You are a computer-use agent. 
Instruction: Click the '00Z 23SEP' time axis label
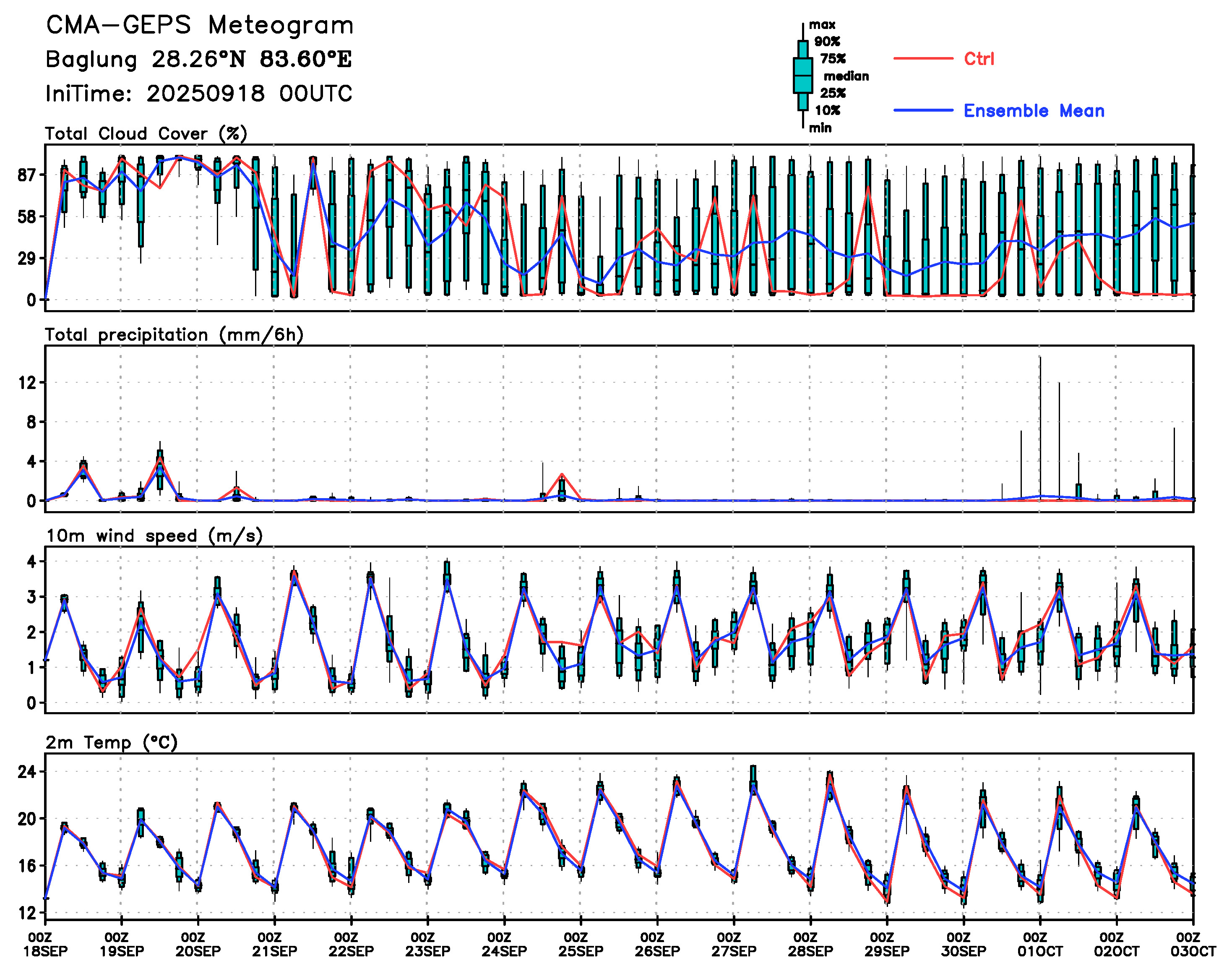pyautogui.click(x=427, y=944)
